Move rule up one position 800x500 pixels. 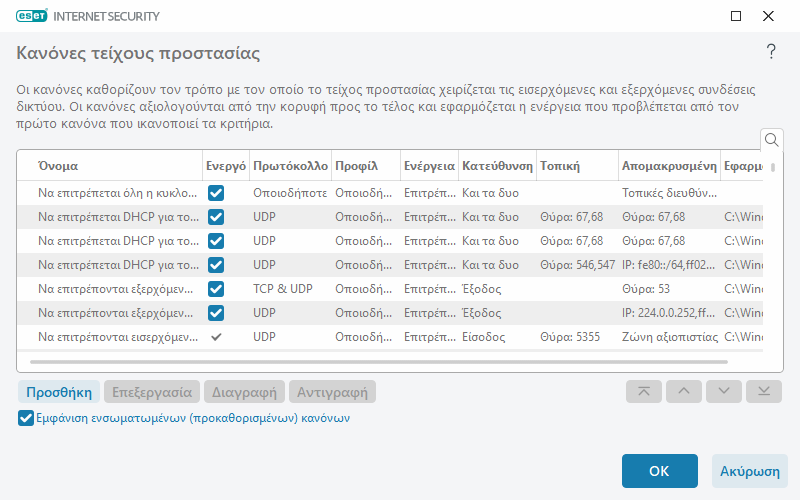coord(684,391)
